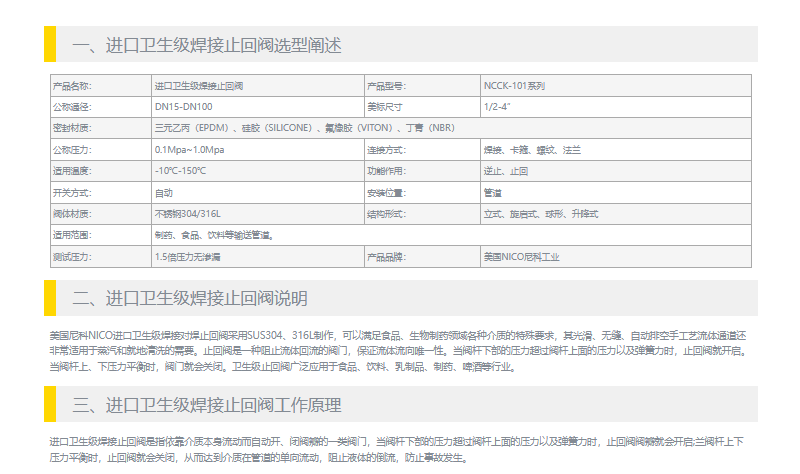
Task: Click the 不锈钢304/316L body material cell
Action: (x=187, y=214)
